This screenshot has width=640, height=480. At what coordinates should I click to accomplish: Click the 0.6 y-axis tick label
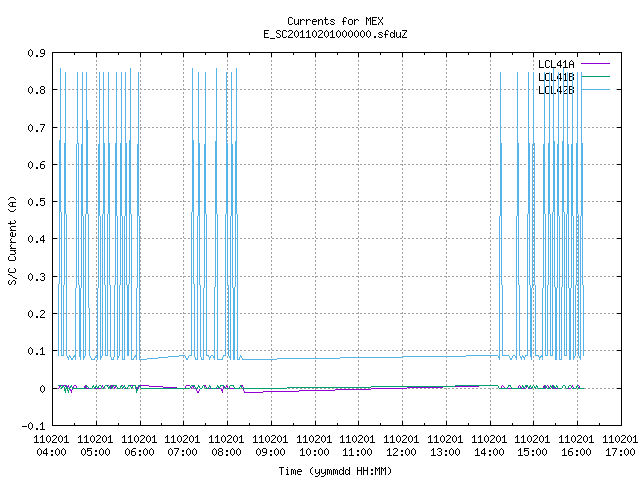36,165
